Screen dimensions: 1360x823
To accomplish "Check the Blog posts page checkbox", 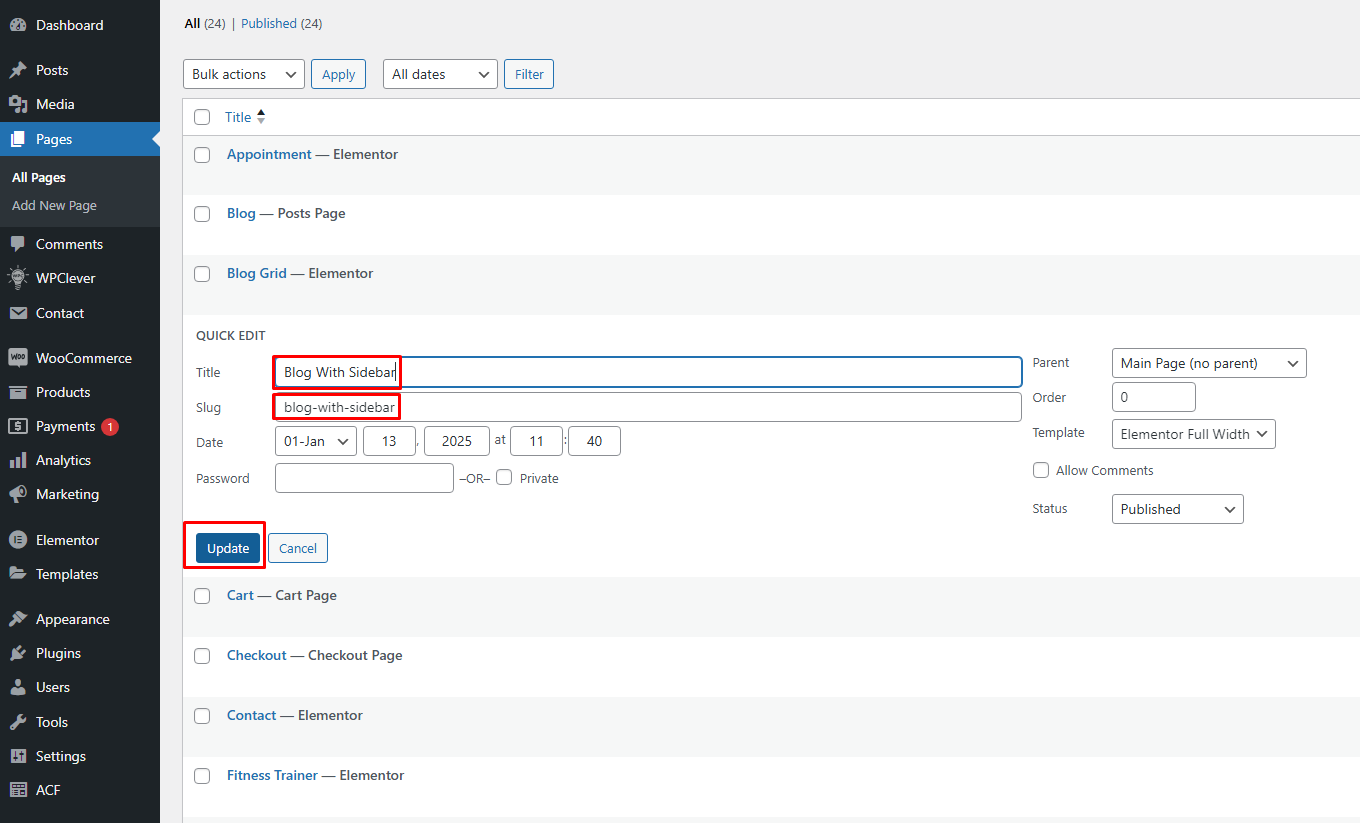I will click(202, 214).
